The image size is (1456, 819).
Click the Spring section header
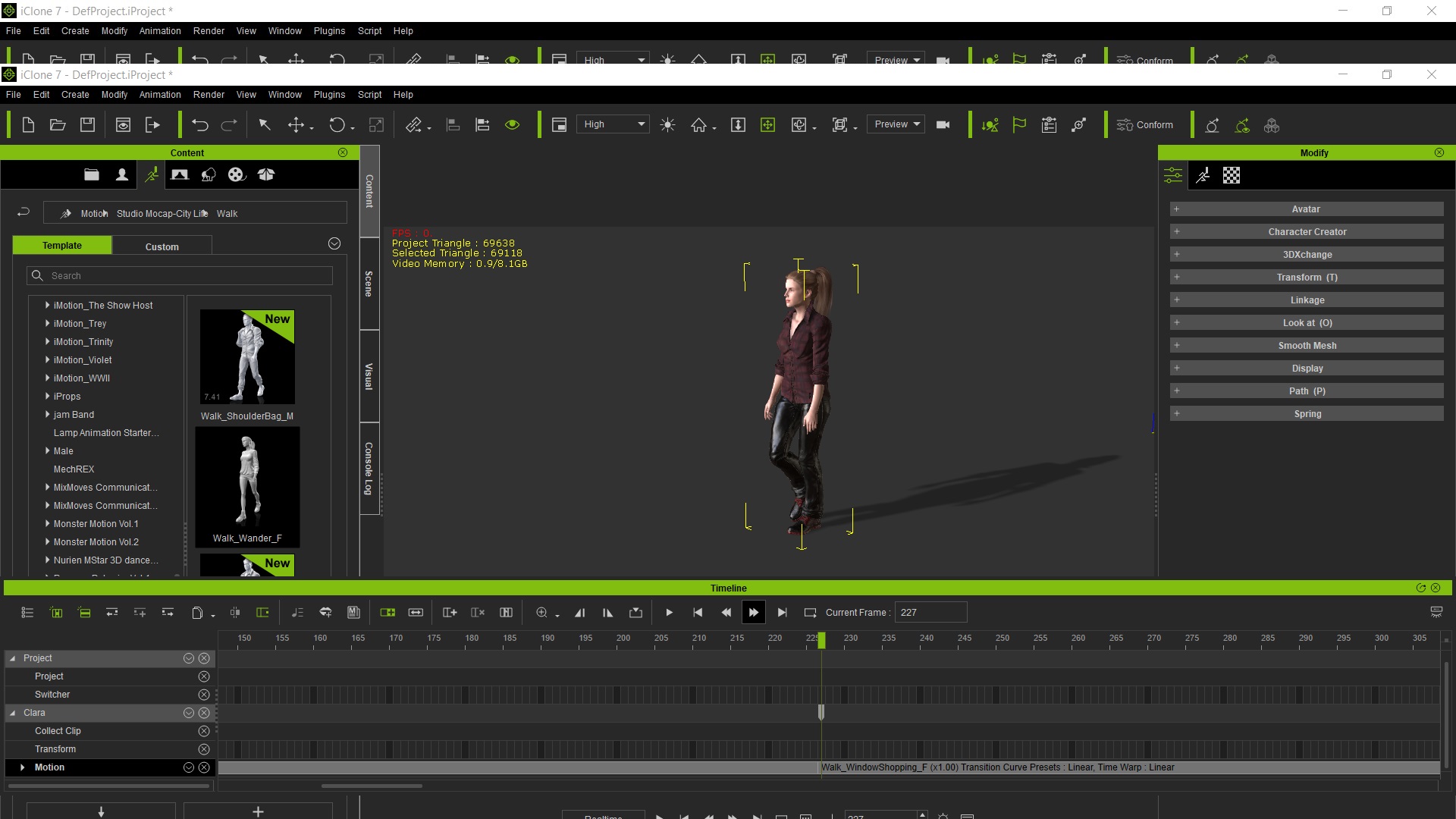[1306, 414]
